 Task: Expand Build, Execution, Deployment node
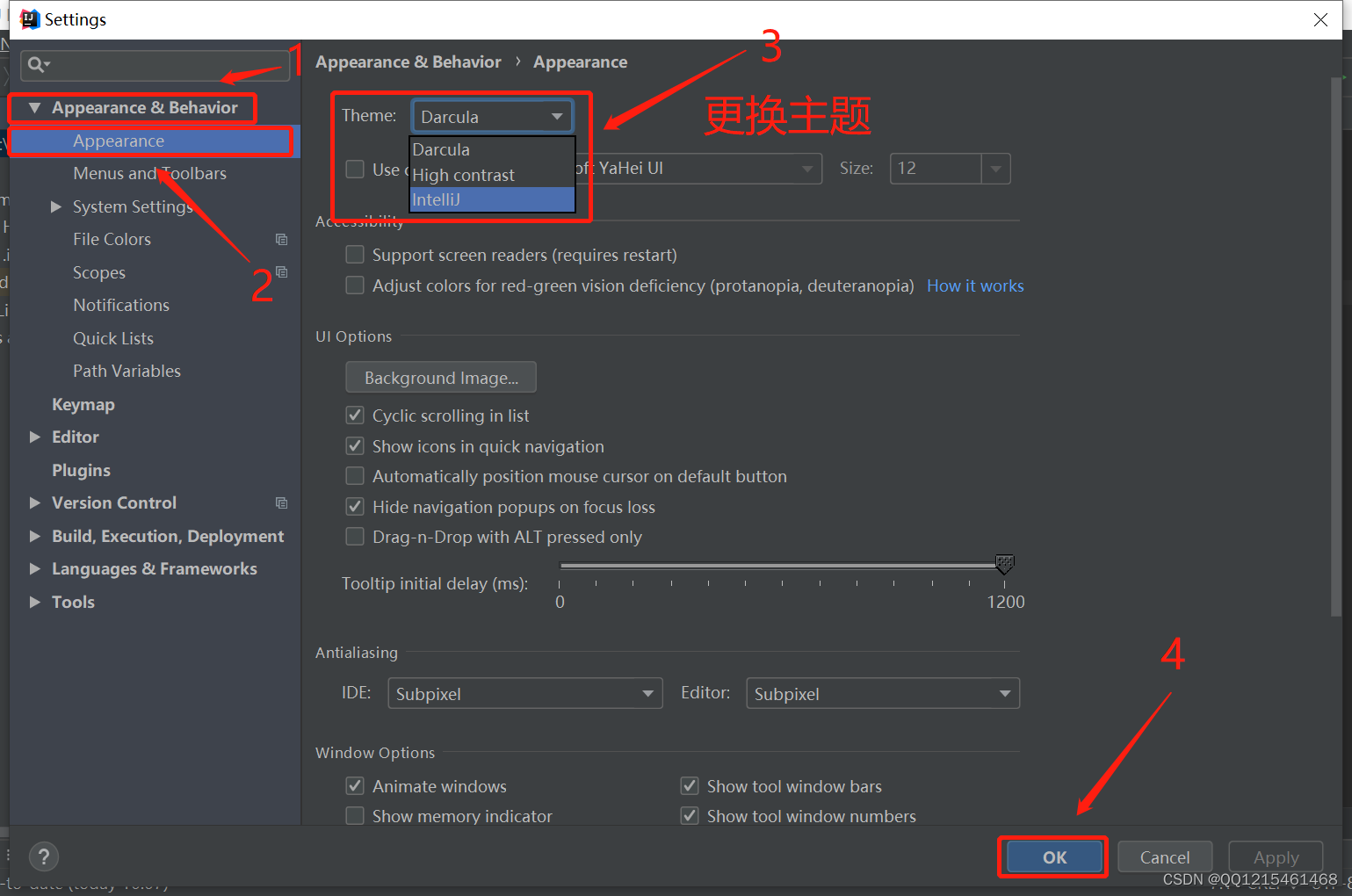point(34,536)
